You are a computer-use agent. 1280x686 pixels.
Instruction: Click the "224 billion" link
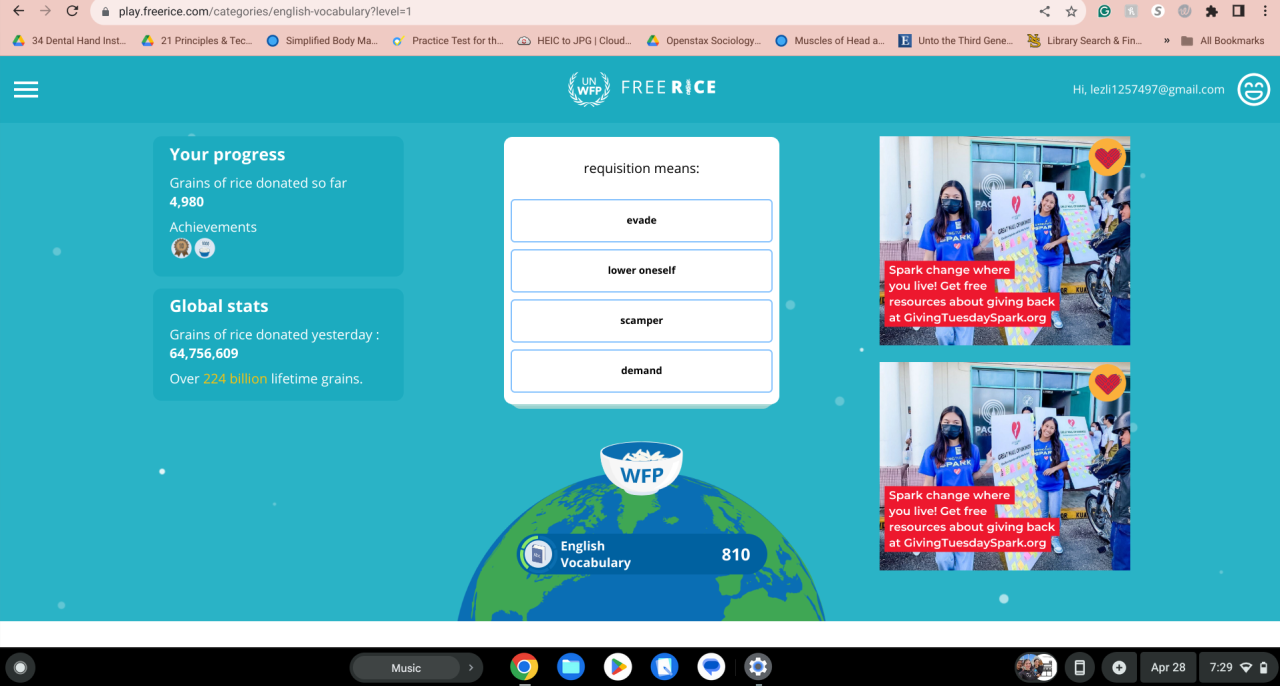pyautogui.click(x=235, y=379)
